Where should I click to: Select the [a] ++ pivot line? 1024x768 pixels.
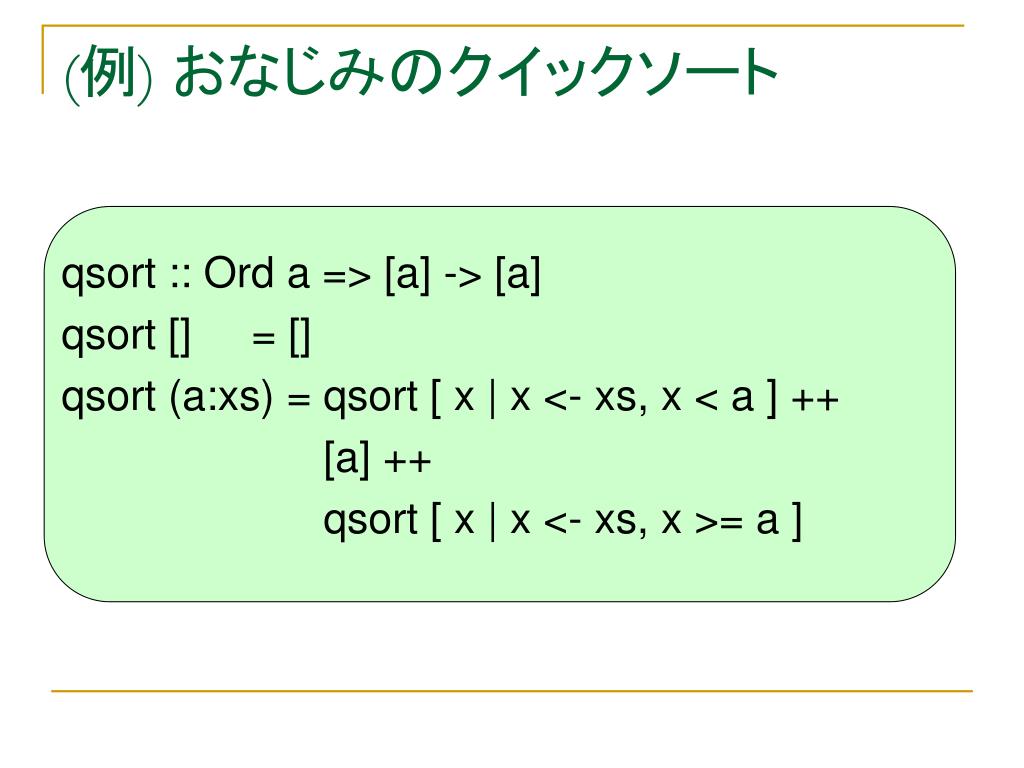[377, 460]
